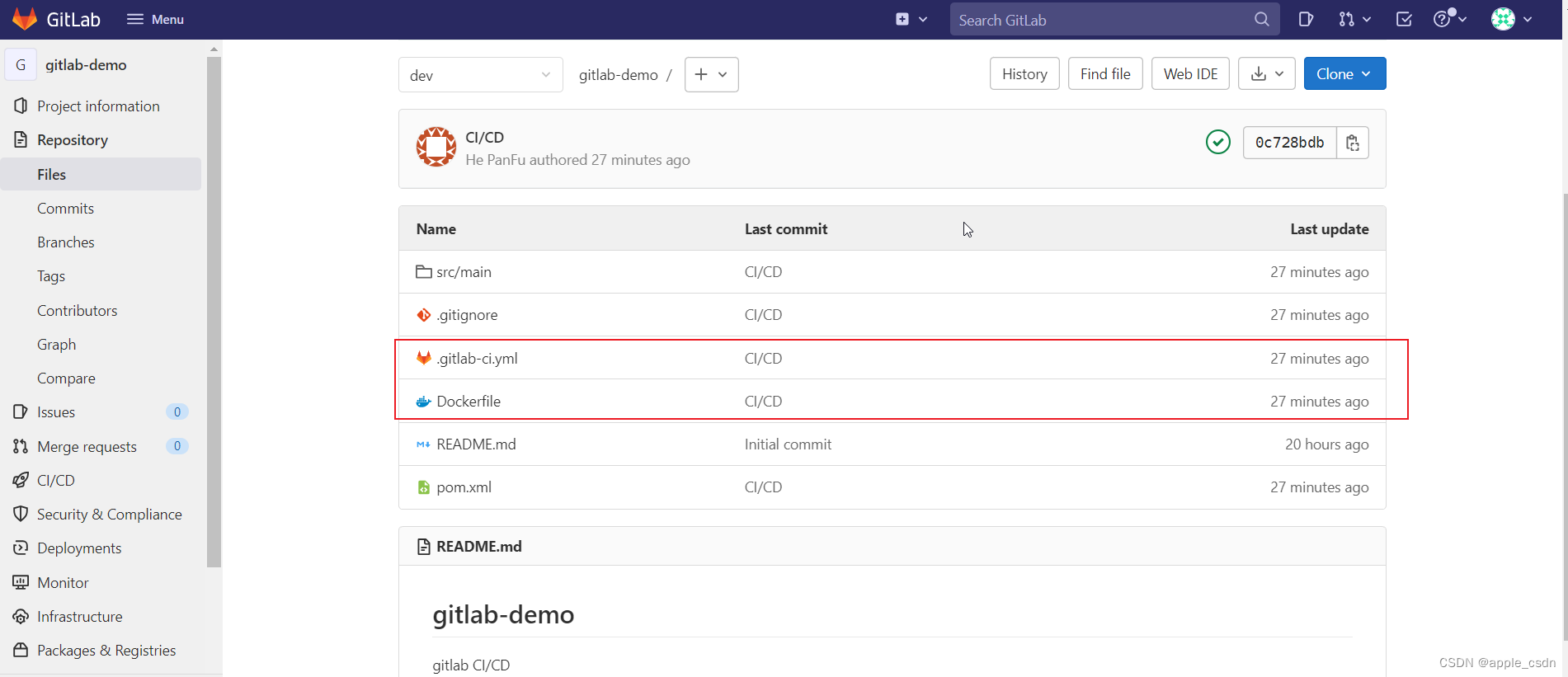Open the .gitlab-ci.yml file

click(477, 359)
